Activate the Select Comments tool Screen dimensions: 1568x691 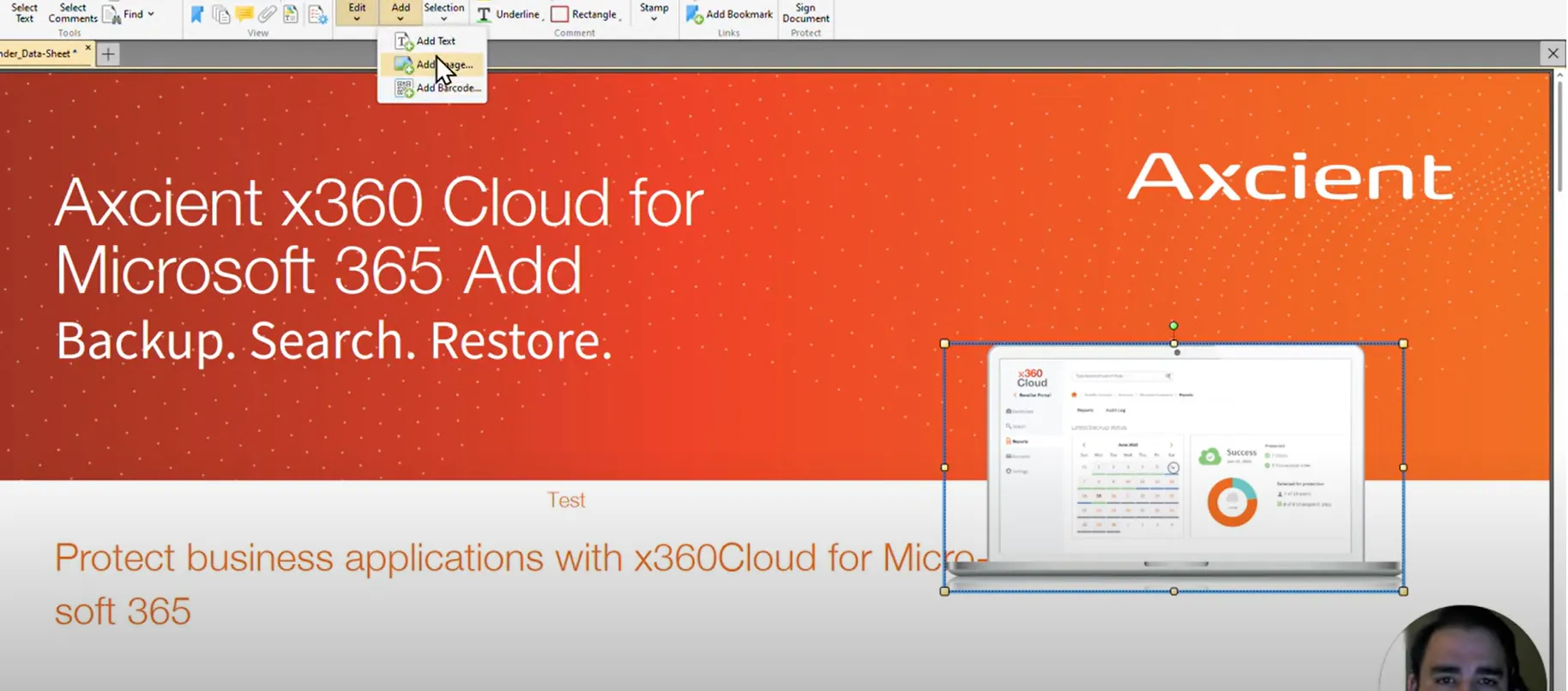[x=73, y=13]
